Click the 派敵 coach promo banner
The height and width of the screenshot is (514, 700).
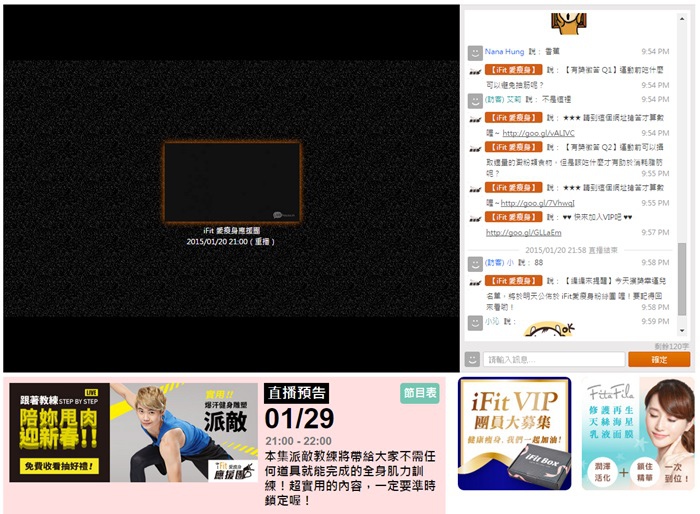133,432
